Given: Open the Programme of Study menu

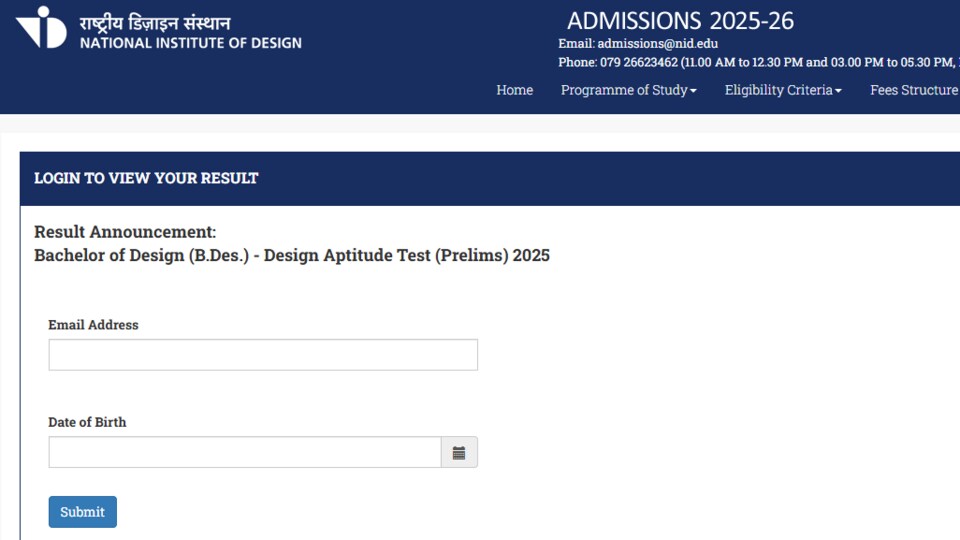Looking at the screenshot, I should (x=629, y=90).
